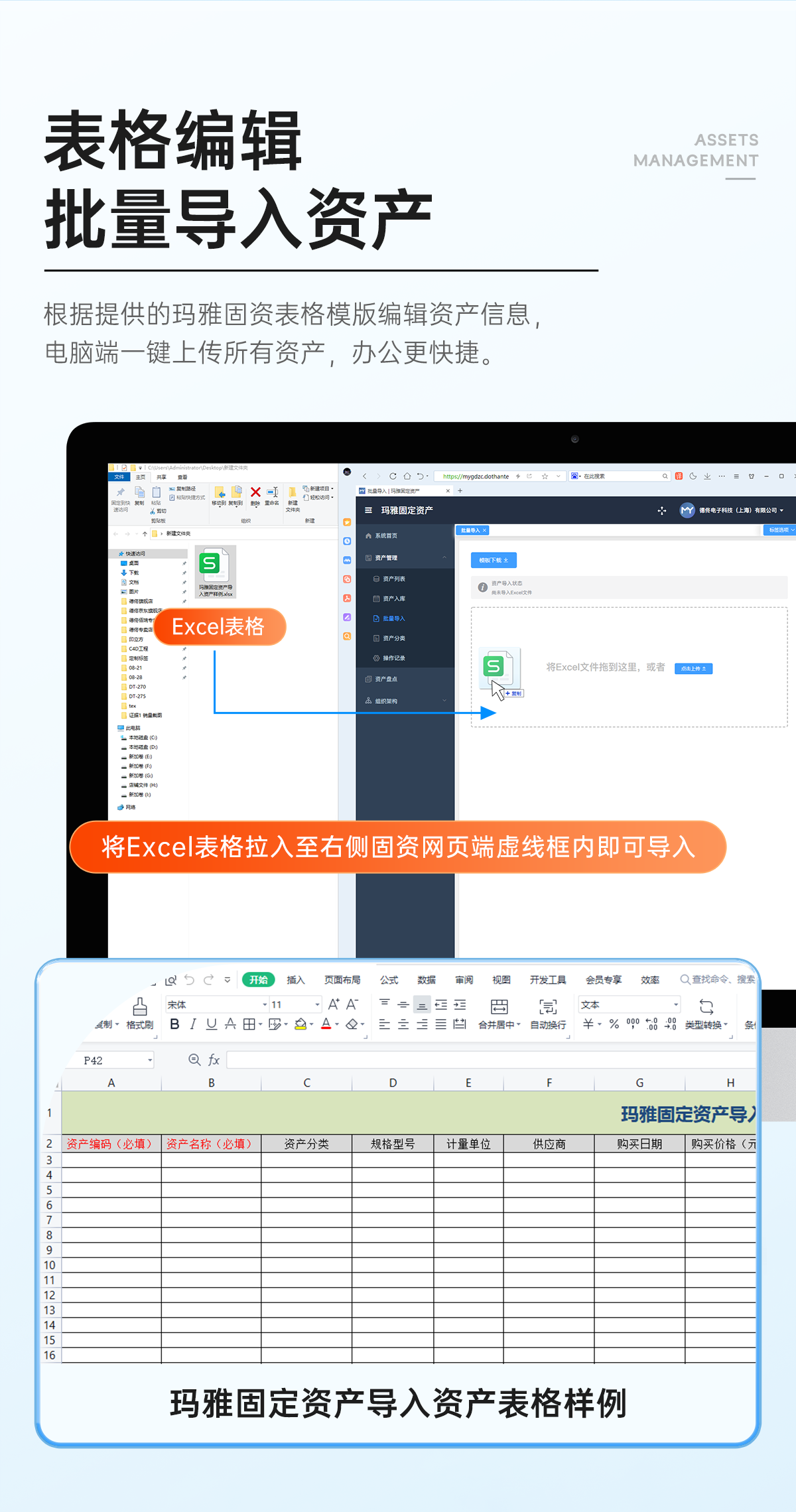Screen dimensions: 796x1512
Task: Select the 玛雅固定资产导入资产样例.xlsx file thumbnail
Action: [216, 572]
